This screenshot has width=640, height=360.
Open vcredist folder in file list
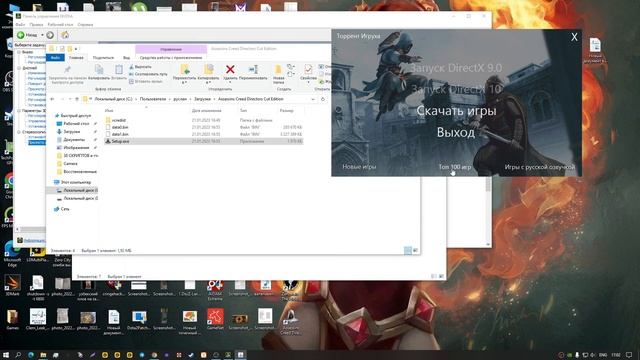point(204,120)
